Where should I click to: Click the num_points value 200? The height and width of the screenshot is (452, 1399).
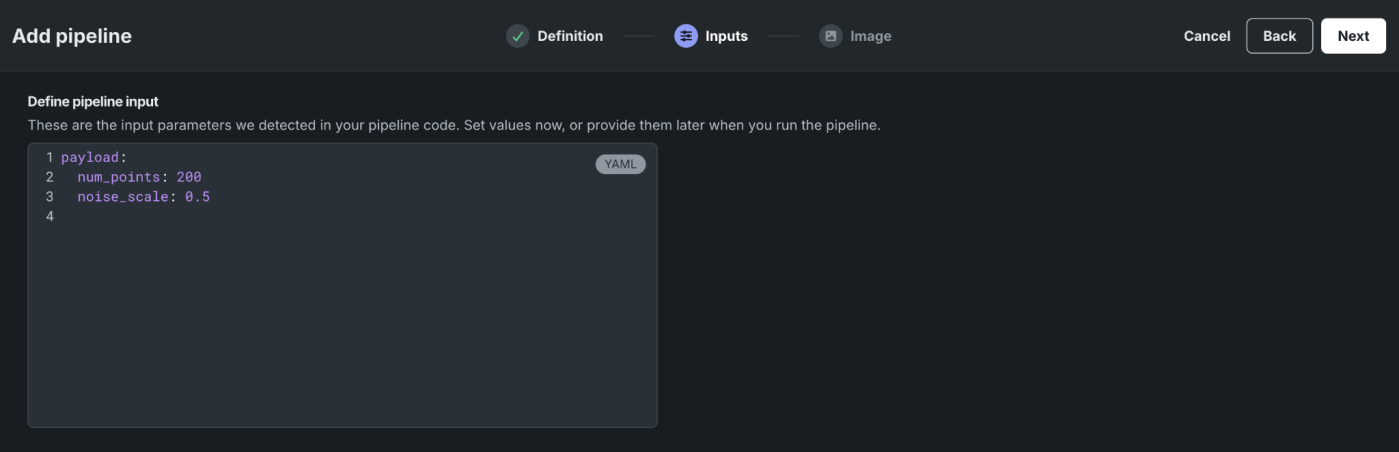point(189,177)
